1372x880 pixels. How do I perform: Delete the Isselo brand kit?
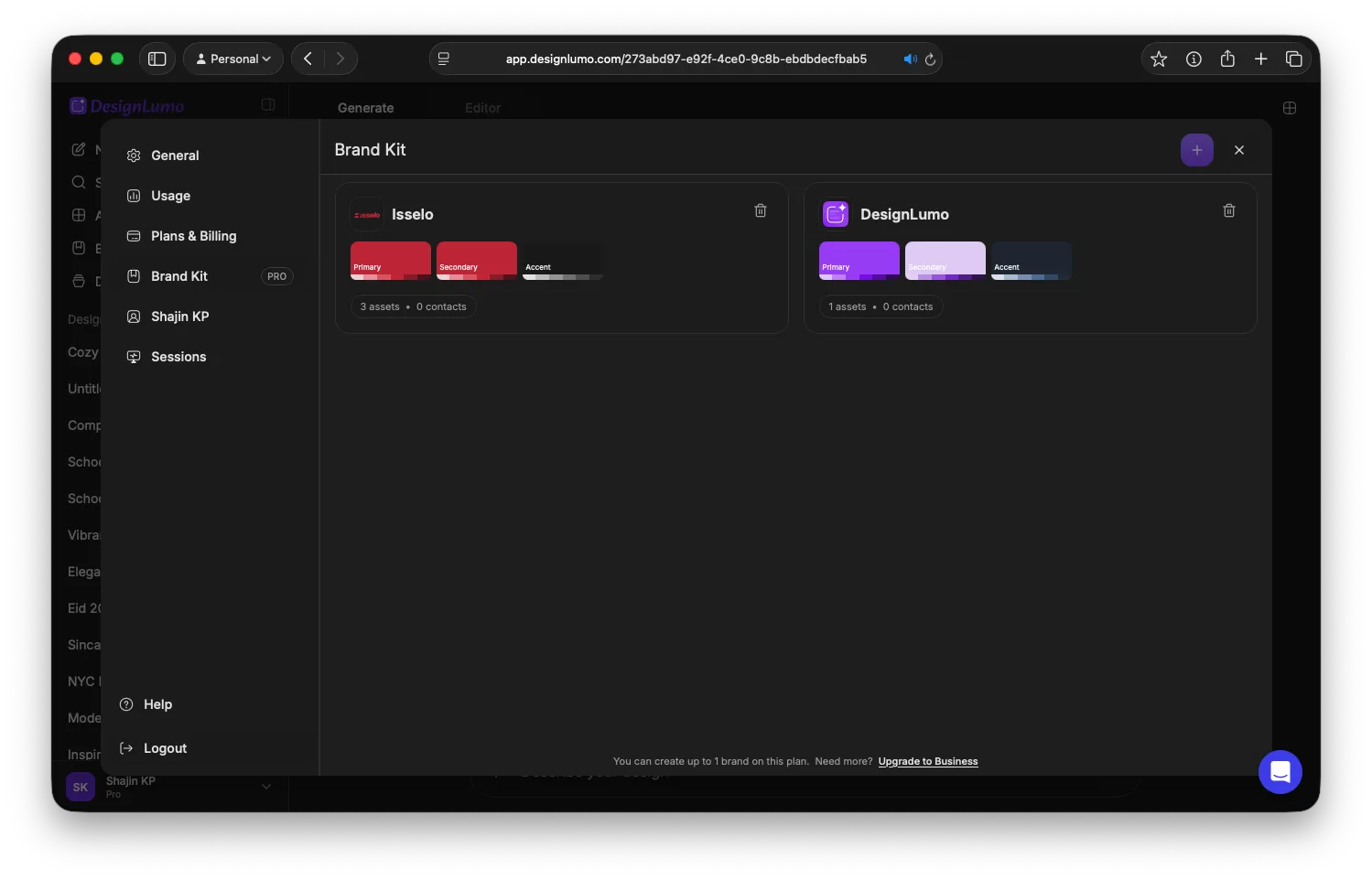pyautogui.click(x=760, y=210)
